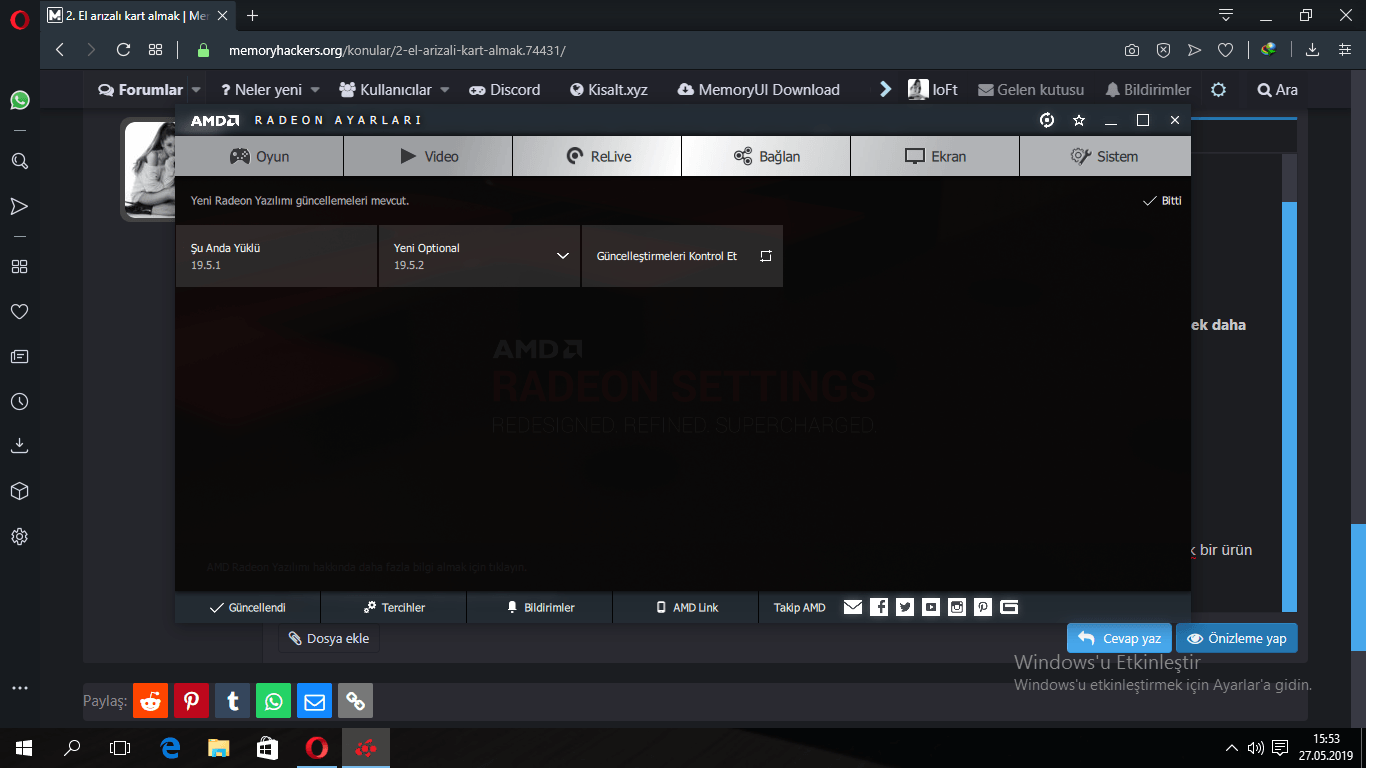Screen dimensions: 1382x768
Task: Click the sidebar three-dots setup menu
Action: (x=19, y=689)
